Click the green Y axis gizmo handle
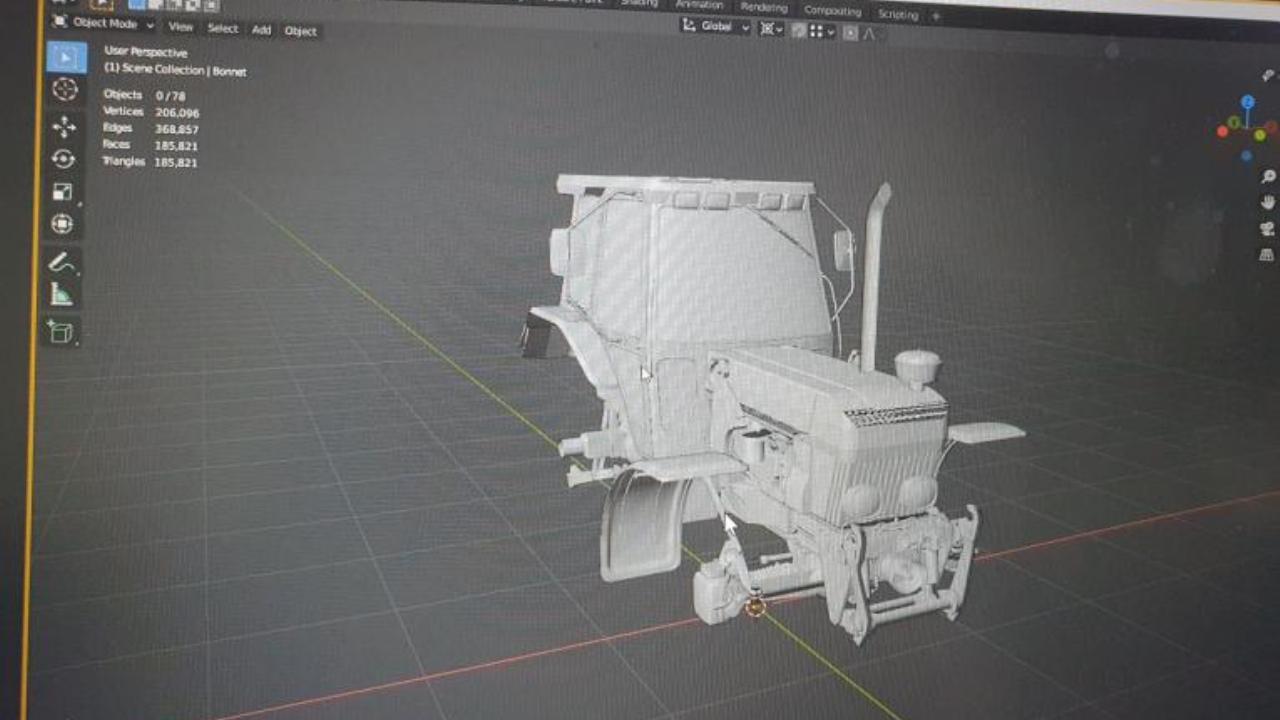Screen dimensions: 1280x720 click(x=1260, y=135)
